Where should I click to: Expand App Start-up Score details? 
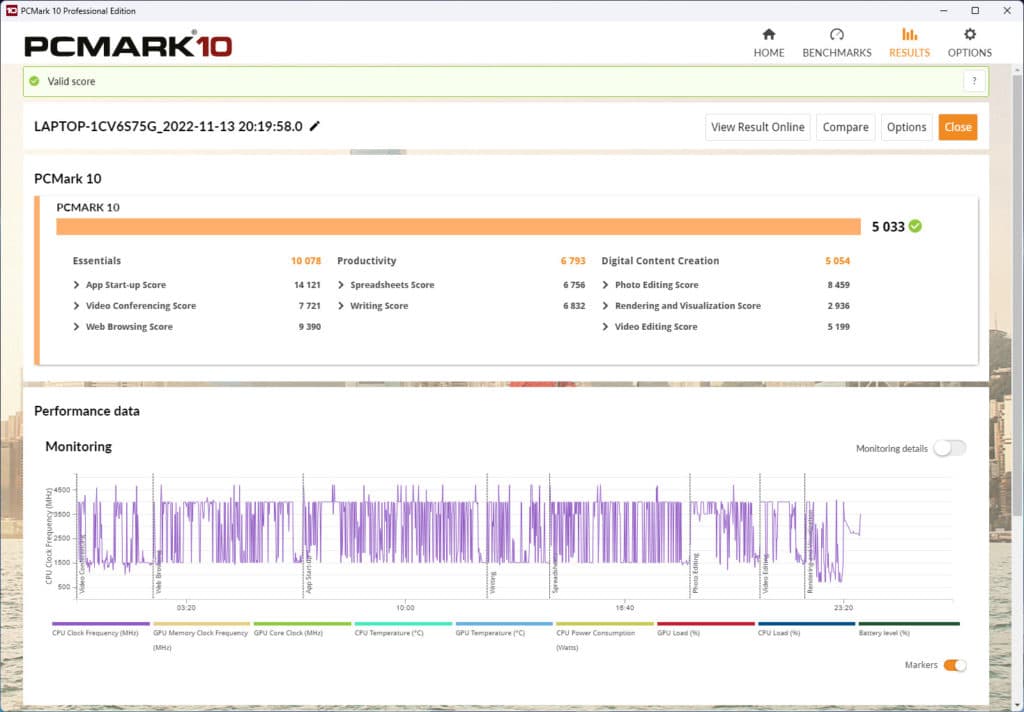76,285
